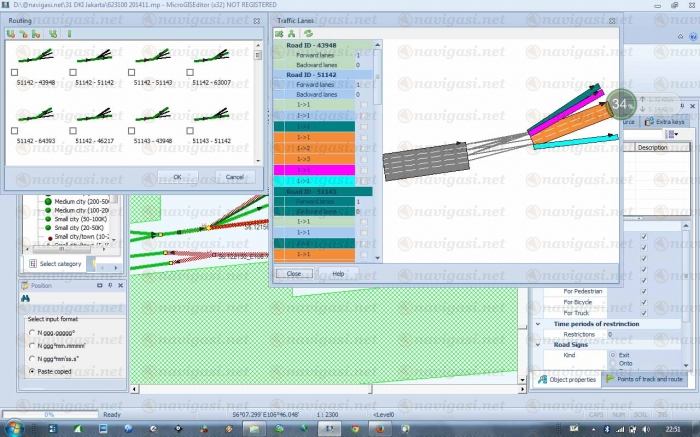Click Close in Traffic Lanes dialog

294,273
